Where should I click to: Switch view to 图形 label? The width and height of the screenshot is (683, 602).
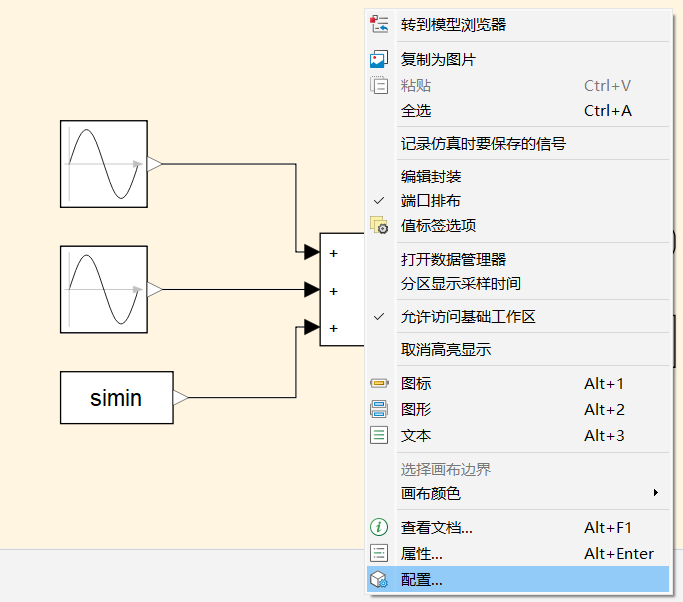click(416, 409)
